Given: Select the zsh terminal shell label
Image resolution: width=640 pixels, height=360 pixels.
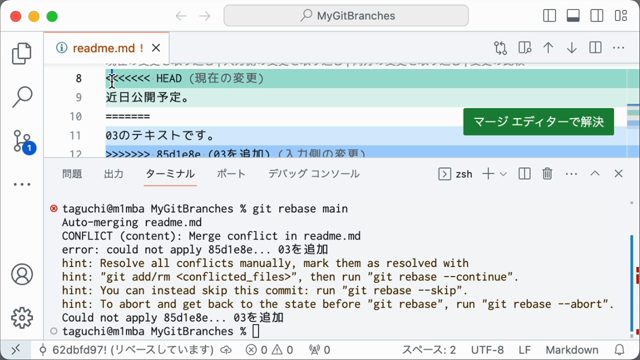Looking at the screenshot, I should [464, 174].
